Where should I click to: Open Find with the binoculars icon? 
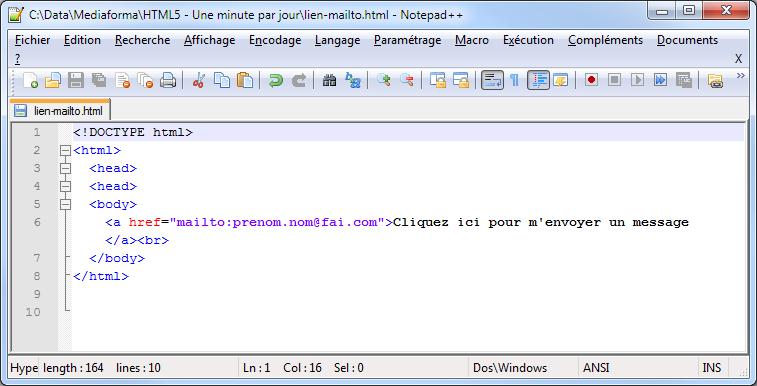[329, 80]
